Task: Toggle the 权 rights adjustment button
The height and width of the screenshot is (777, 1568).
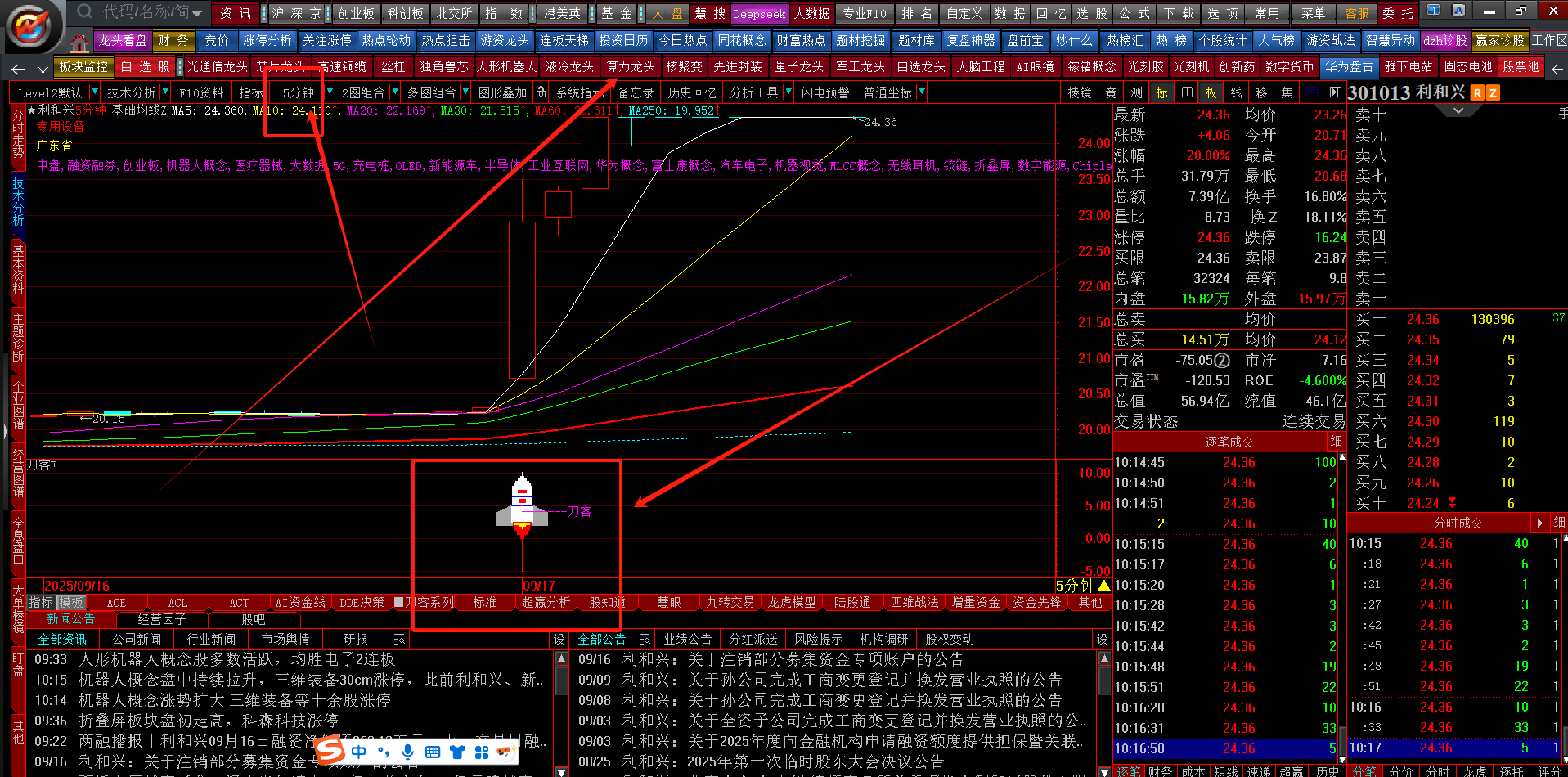Action: [x=1211, y=92]
